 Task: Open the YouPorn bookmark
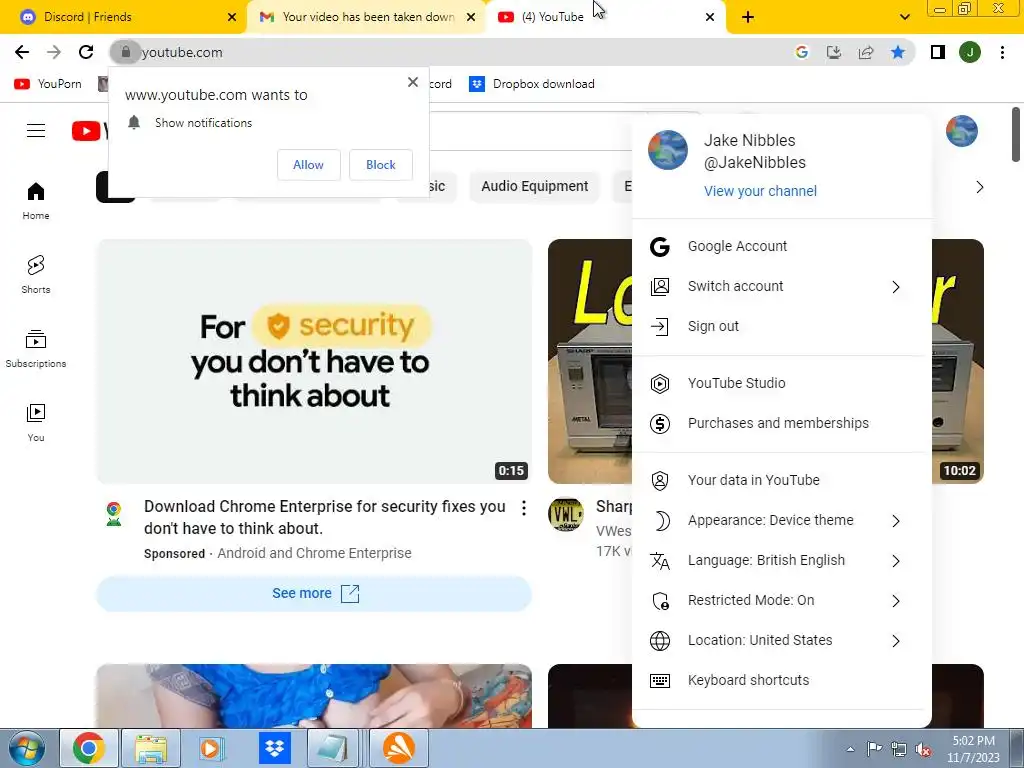(x=48, y=84)
